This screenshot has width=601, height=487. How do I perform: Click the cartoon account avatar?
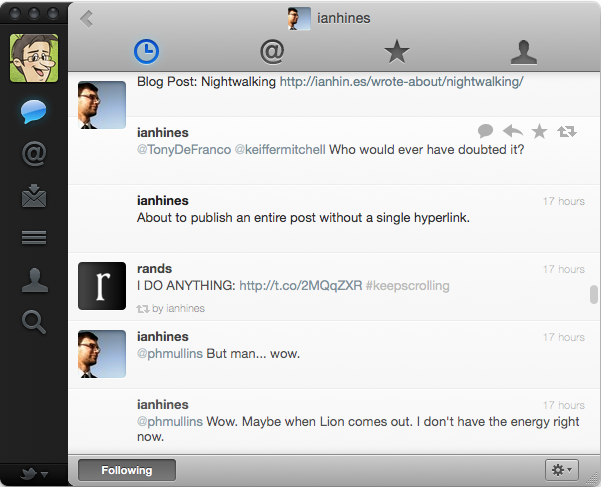[34, 58]
